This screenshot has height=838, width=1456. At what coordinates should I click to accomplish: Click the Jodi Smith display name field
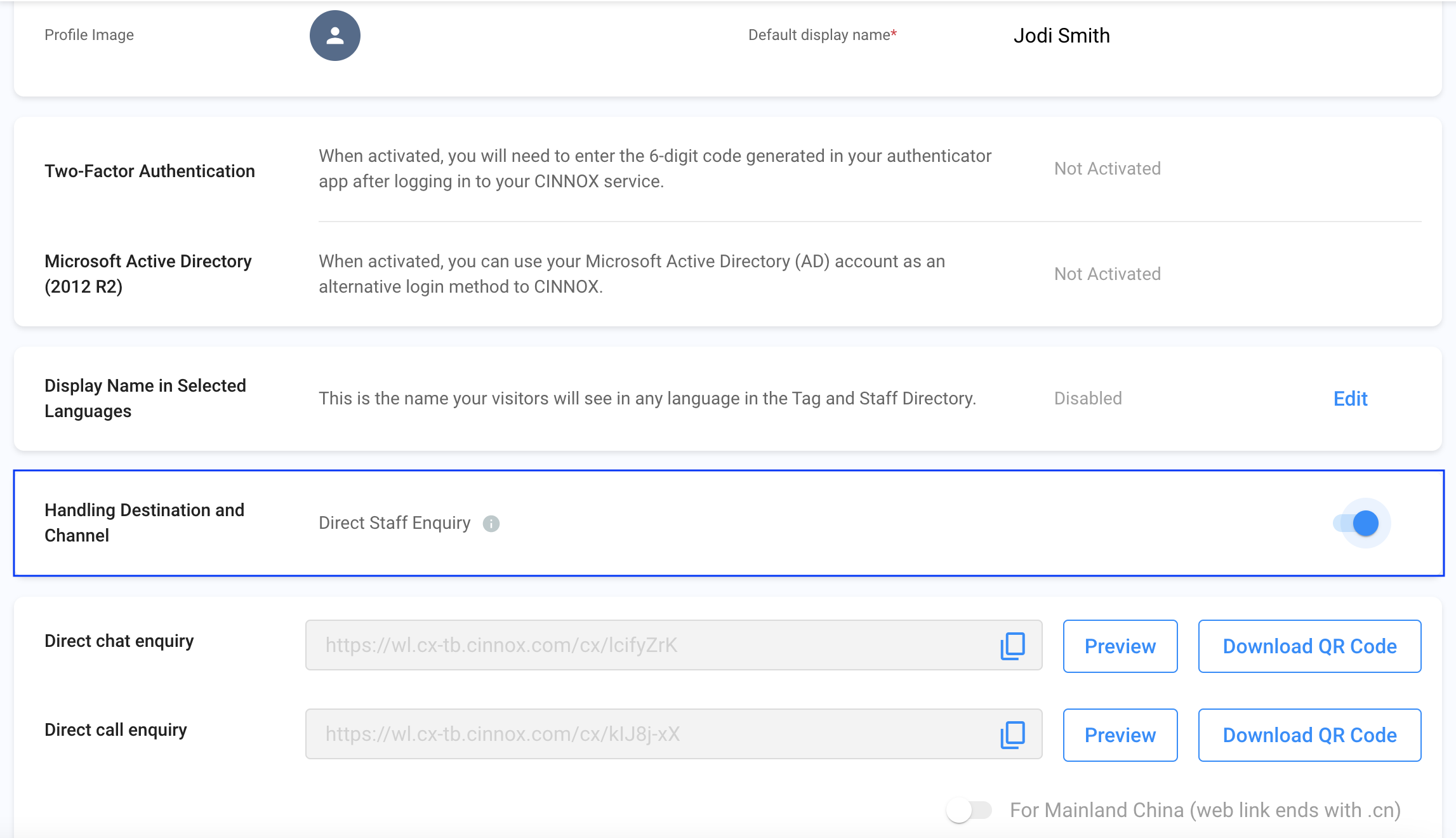pos(1061,36)
